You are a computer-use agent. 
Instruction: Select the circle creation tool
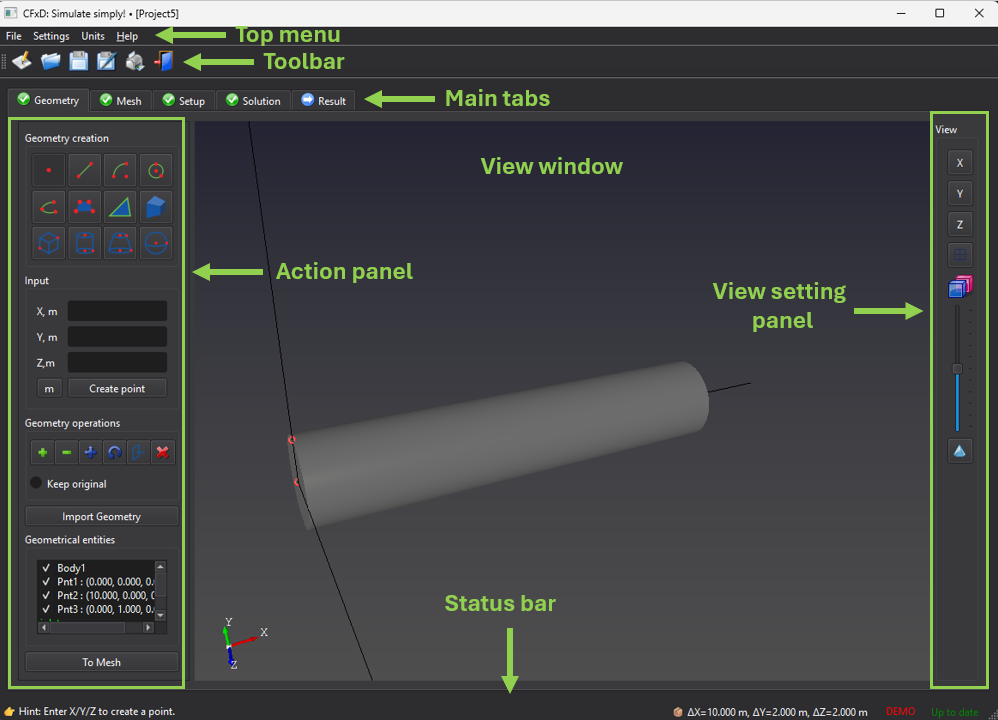pyautogui.click(x=155, y=171)
